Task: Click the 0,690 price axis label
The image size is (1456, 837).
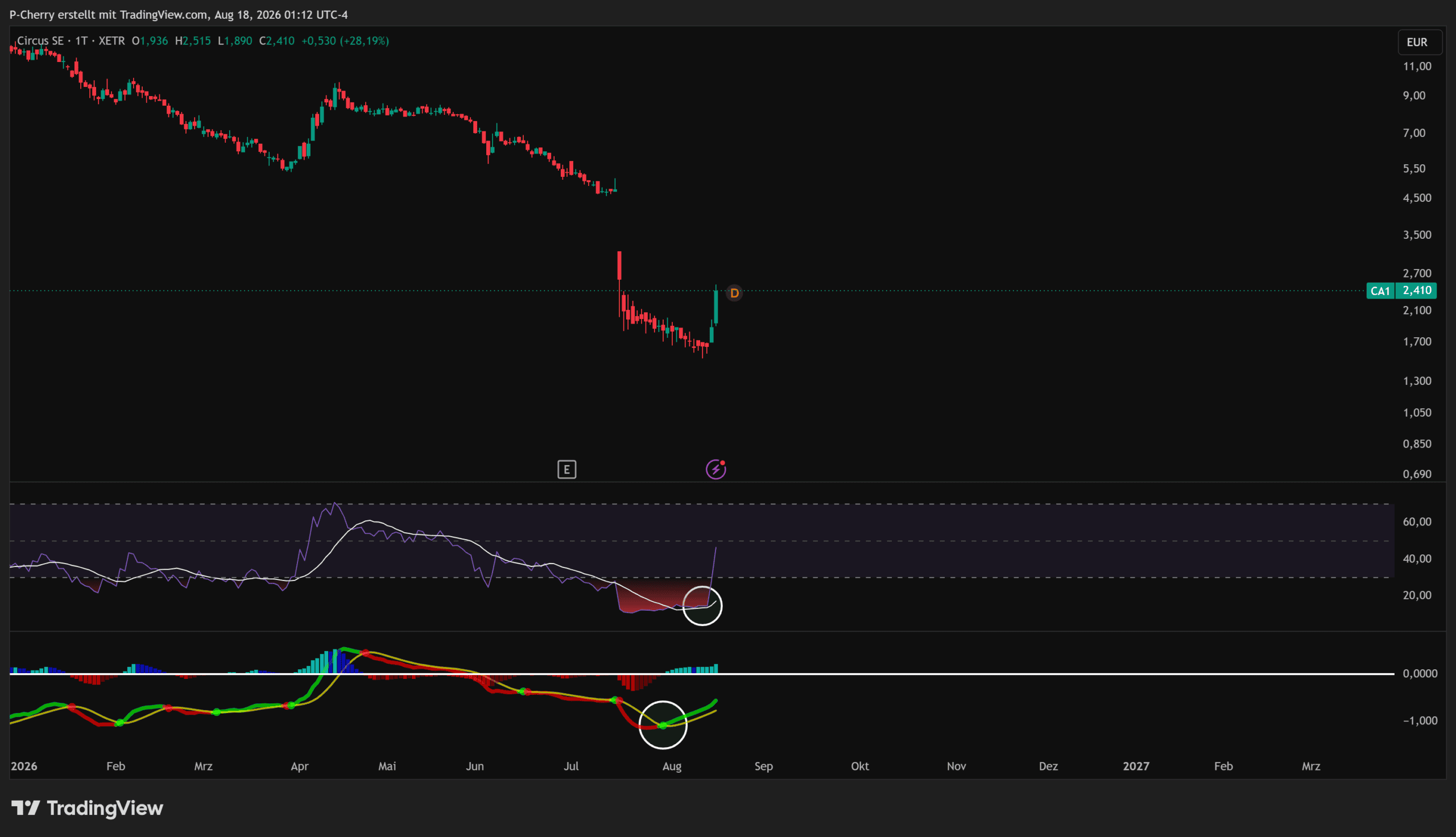Action: 1417,474
